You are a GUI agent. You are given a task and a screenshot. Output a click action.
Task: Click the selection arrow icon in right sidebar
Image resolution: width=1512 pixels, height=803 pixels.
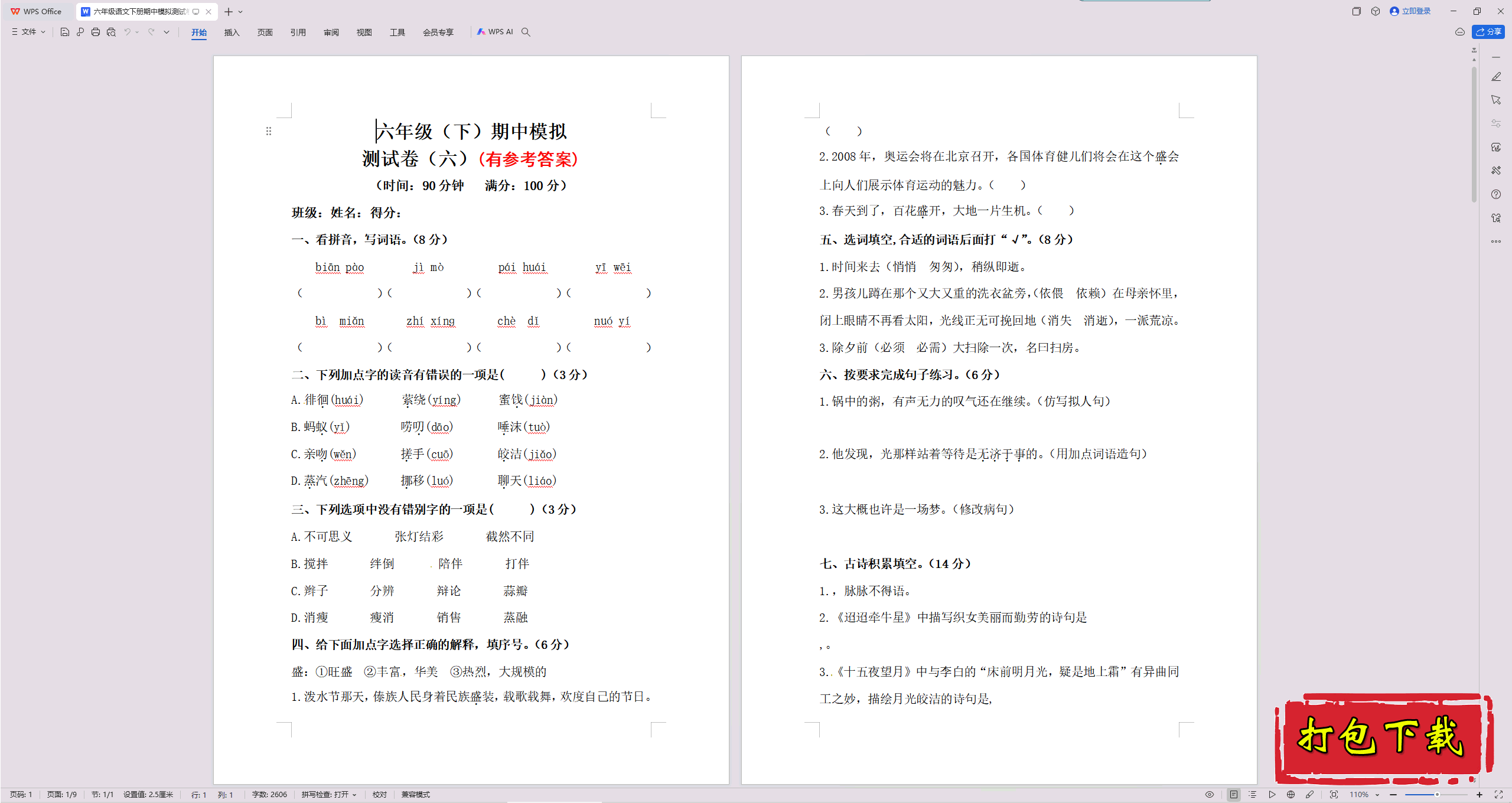(x=1496, y=100)
